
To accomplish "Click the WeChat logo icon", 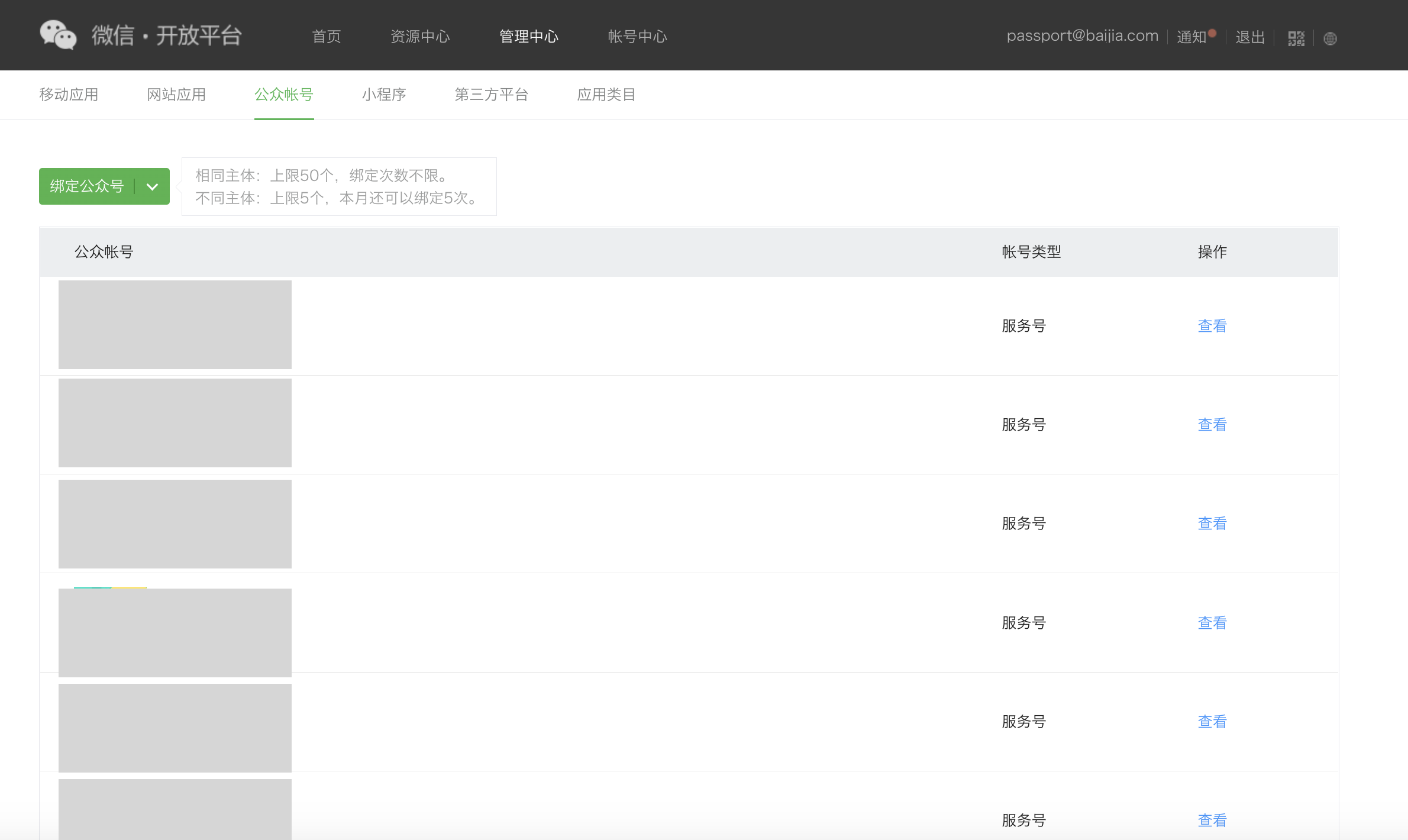I will pos(58,35).
